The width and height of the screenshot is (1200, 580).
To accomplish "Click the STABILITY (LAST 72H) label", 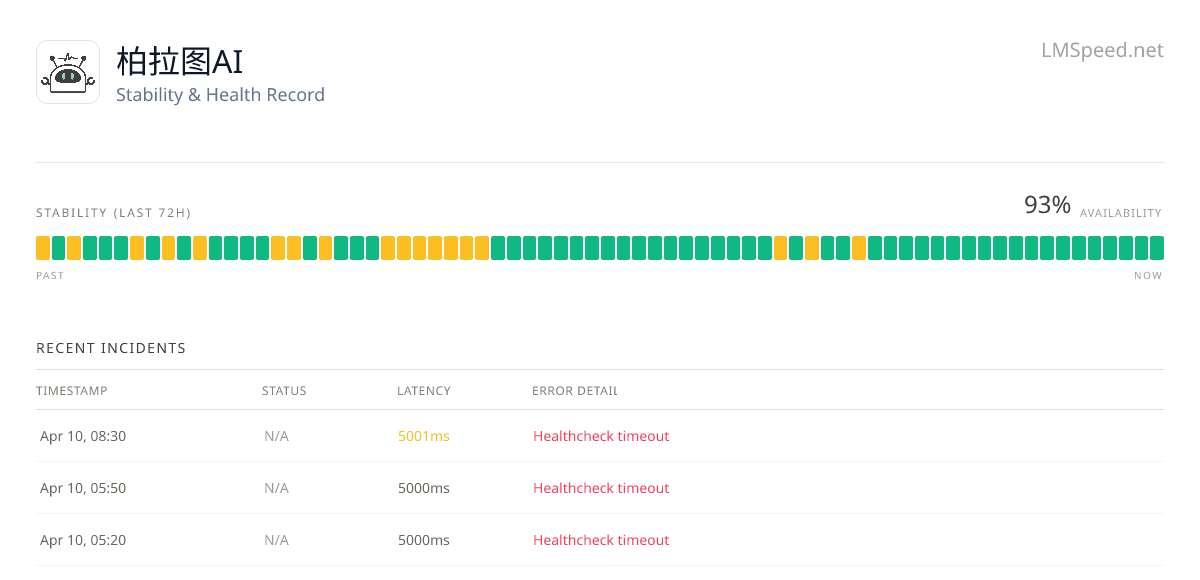I will point(114,213).
